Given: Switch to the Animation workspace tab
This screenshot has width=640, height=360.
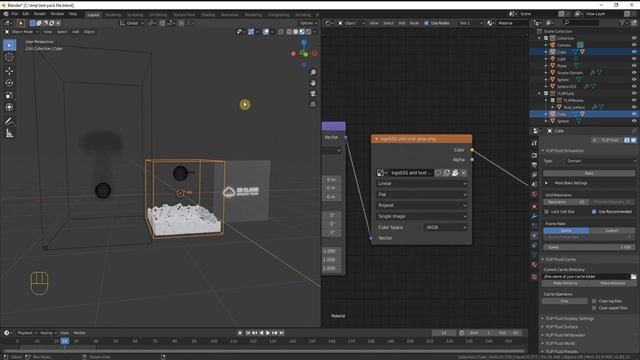Looking at the screenshot, I should click(x=229, y=15).
